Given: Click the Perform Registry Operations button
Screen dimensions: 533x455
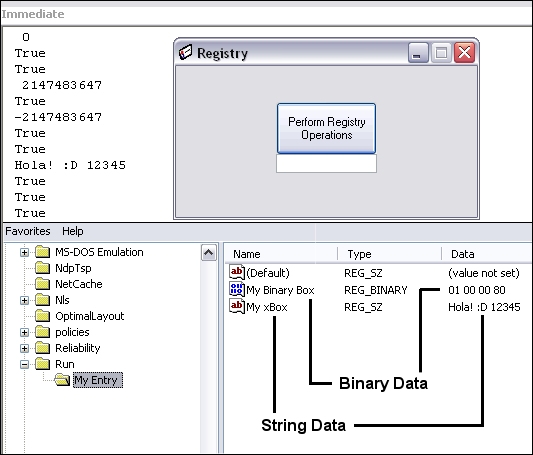Looking at the screenshot, I should (x=326, y=128).
